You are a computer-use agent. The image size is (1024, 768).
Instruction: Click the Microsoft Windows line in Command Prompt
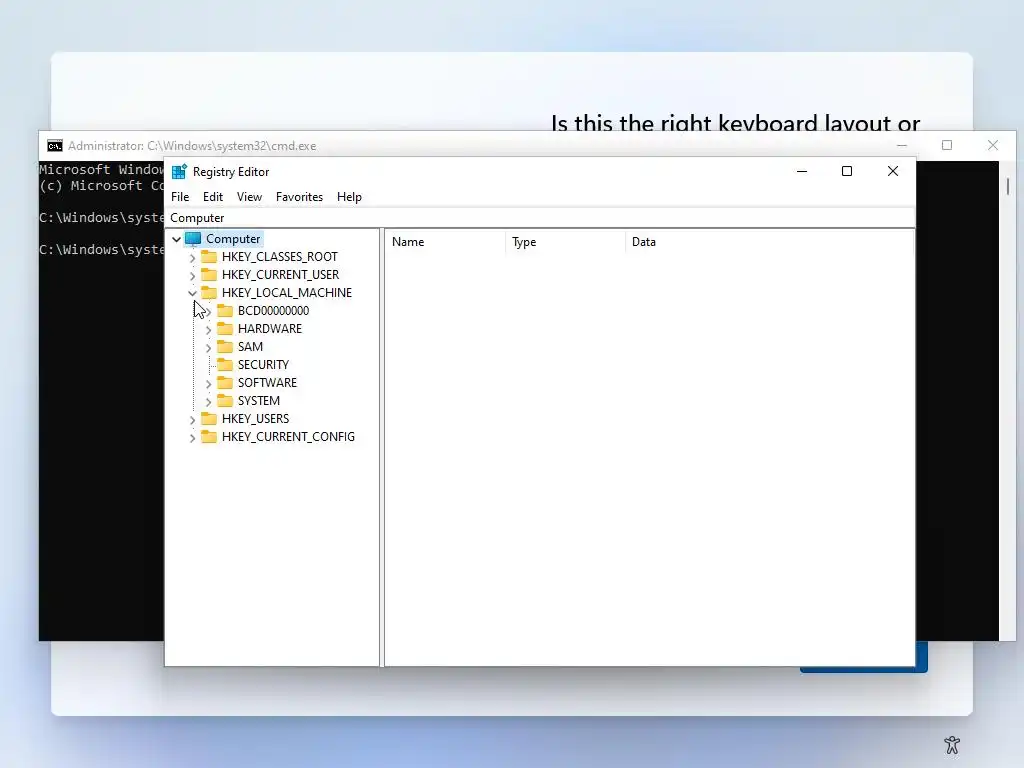[x=101, y=169]
